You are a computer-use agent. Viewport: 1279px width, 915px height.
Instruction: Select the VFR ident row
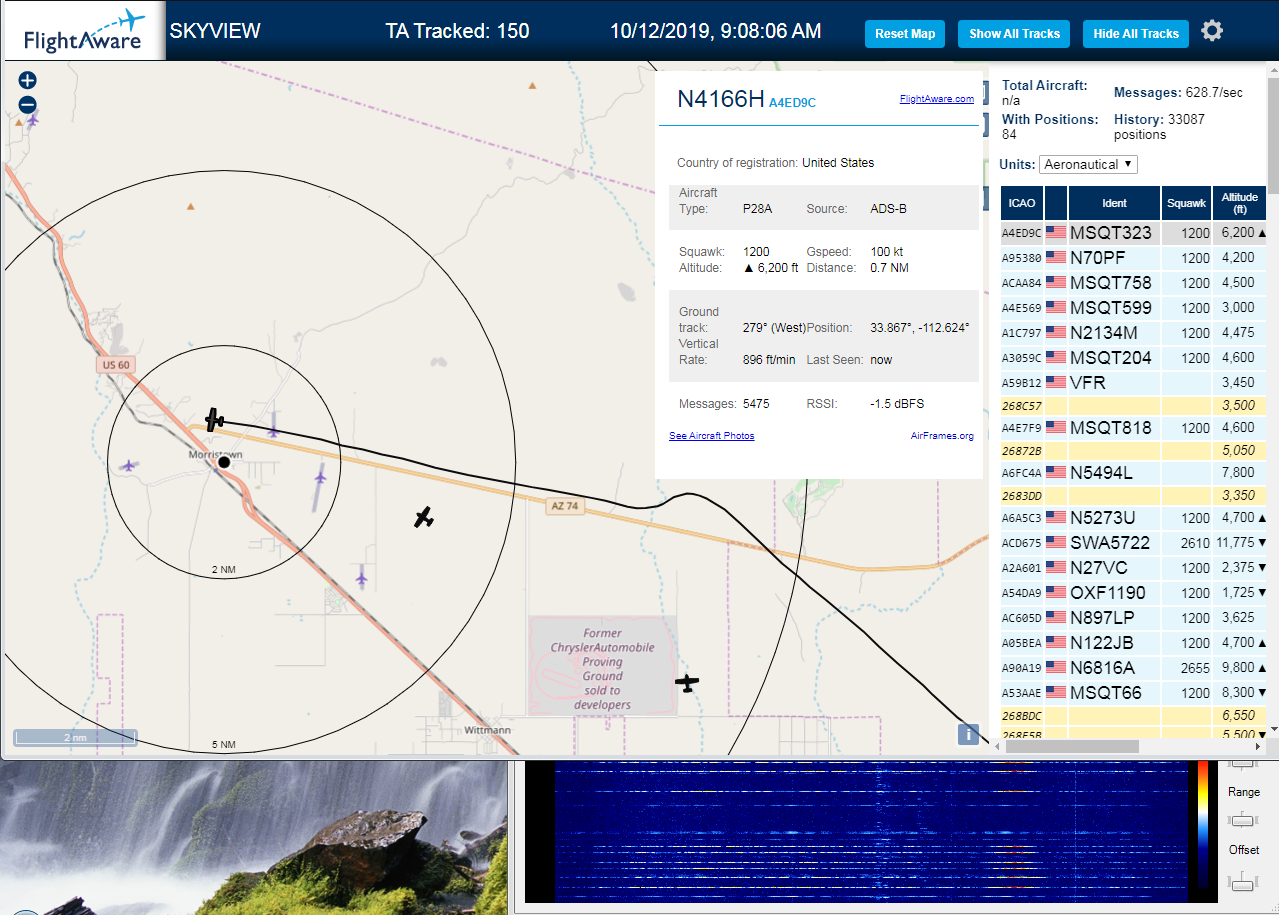(x=1134, y=383)
